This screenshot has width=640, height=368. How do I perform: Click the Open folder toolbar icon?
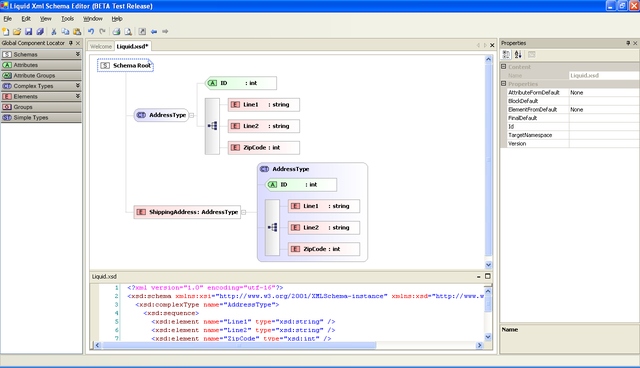pyautogui.click(x=17, y=31)
